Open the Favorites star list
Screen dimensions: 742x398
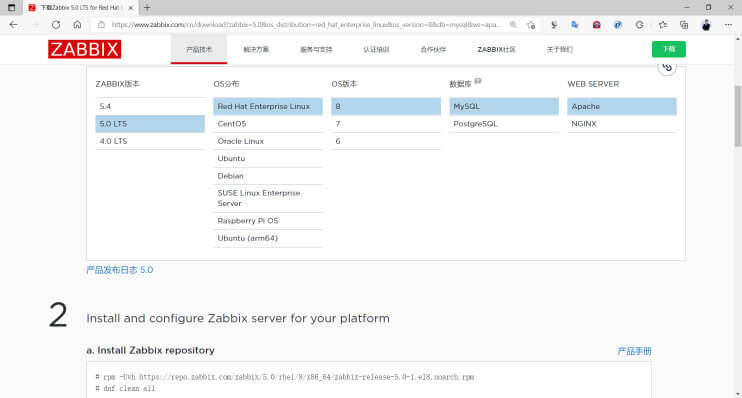pyautogui.click(x=662, y=25)
